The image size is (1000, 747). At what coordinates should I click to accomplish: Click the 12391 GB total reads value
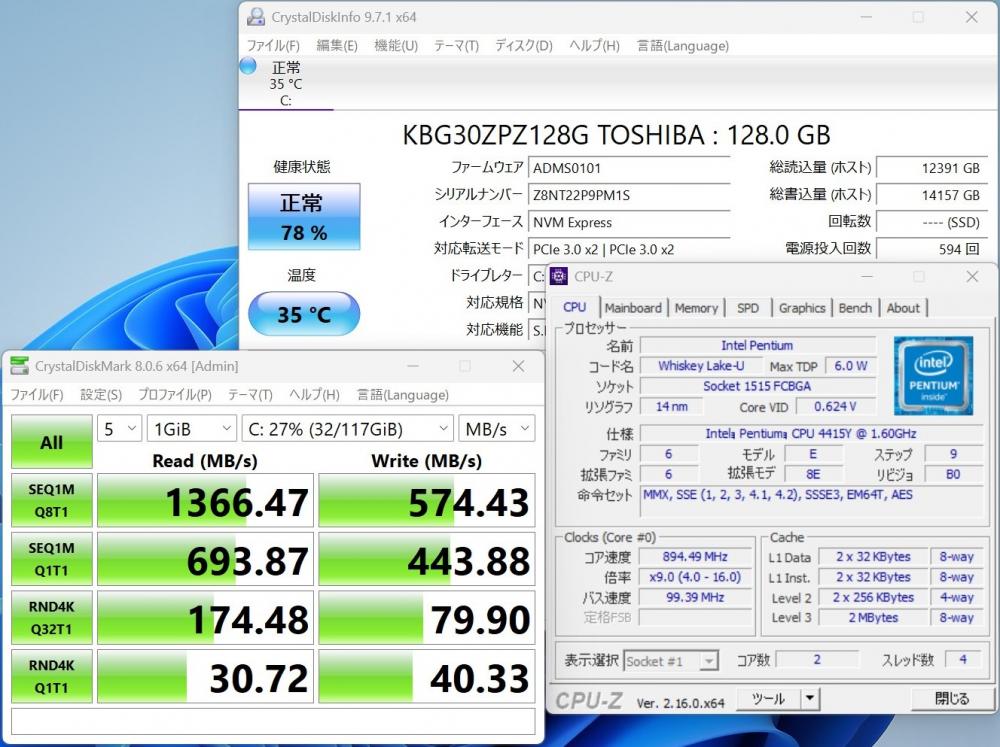pyautogui.click(x=932, y=168)
